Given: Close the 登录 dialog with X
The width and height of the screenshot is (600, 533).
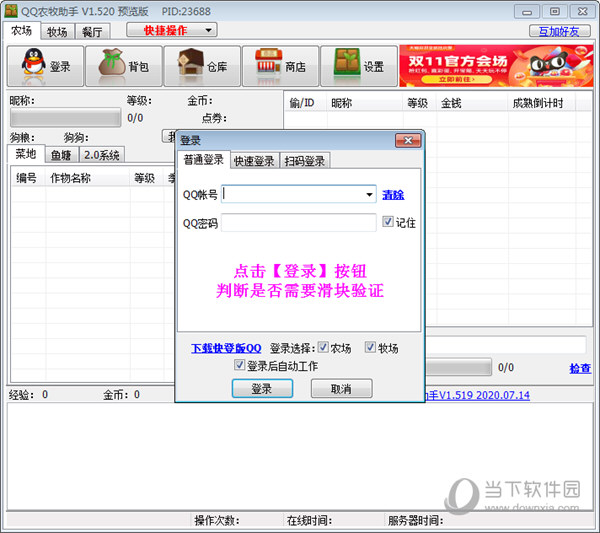Looking at the screenshot, I should [407, 140].
